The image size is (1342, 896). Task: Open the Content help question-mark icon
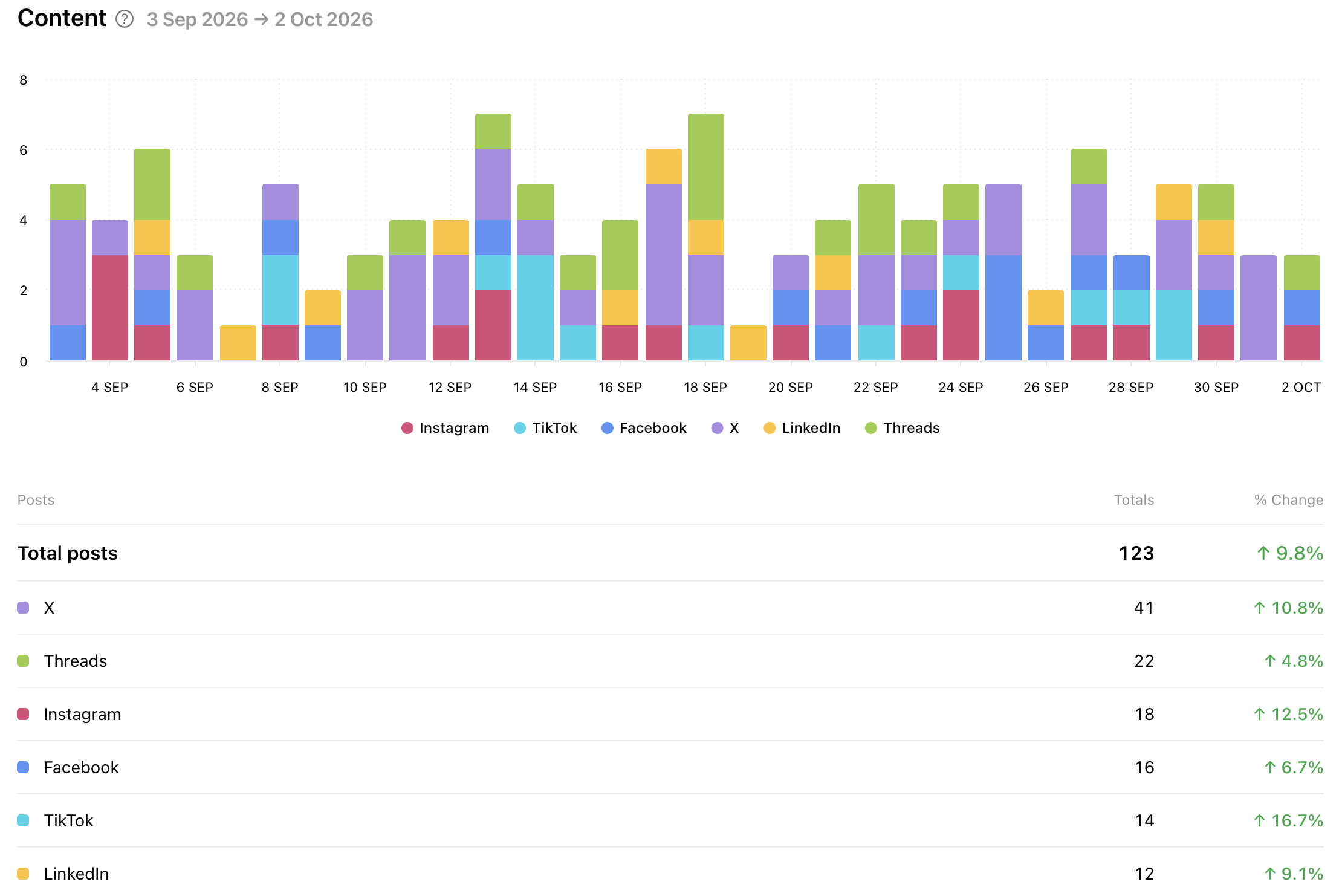tap(125, 19)
